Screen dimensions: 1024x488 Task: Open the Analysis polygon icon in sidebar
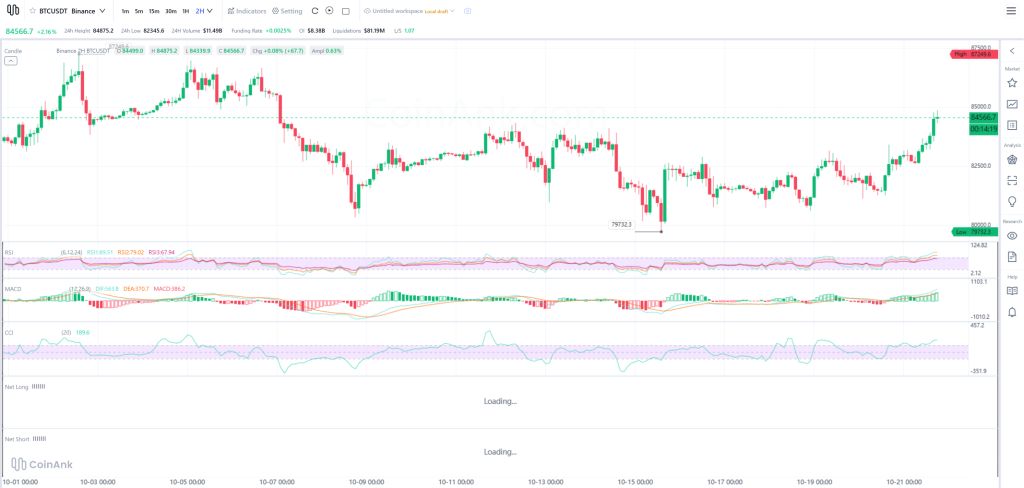[x=1012, y=159]
